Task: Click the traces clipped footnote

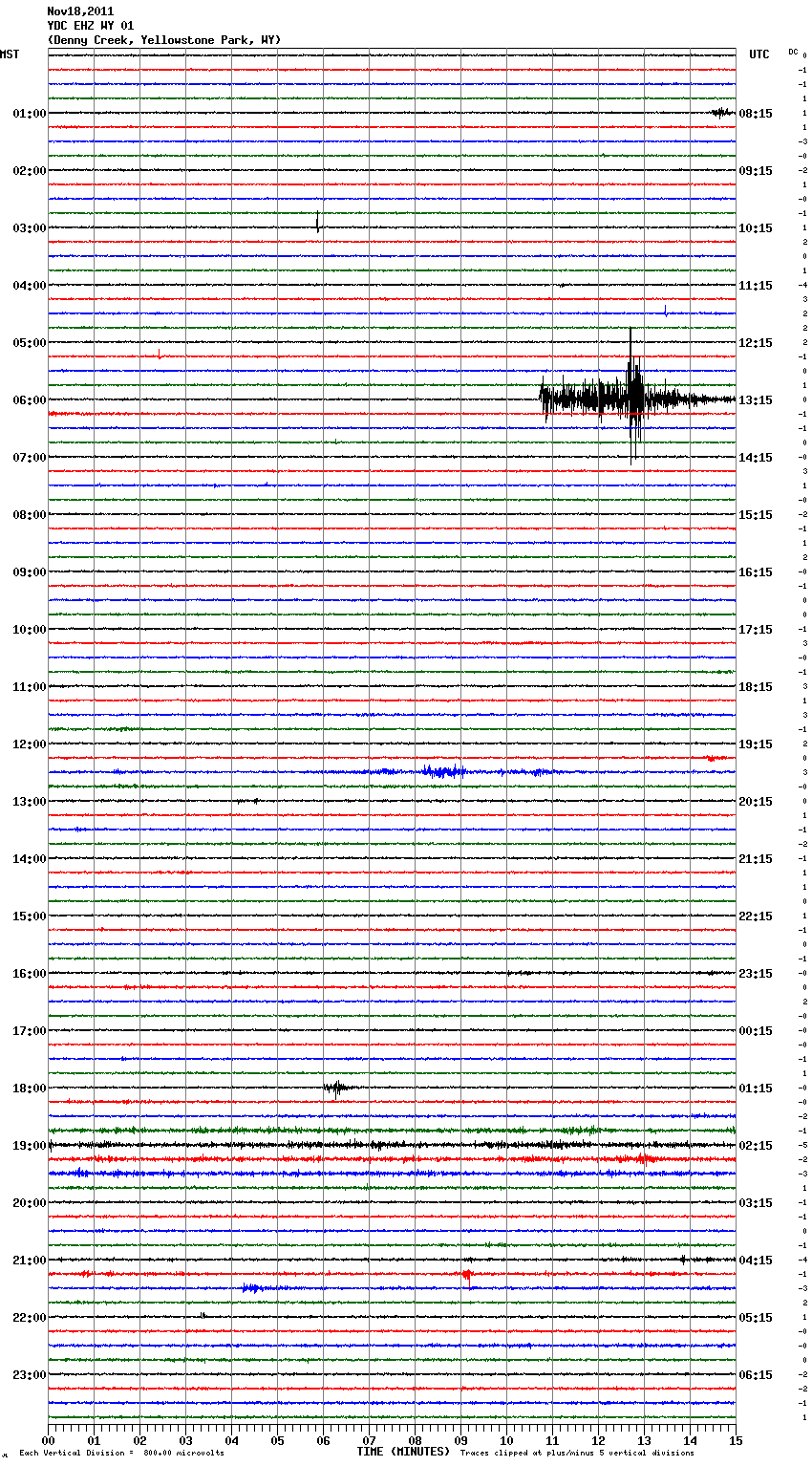Action: point(577,1454)
